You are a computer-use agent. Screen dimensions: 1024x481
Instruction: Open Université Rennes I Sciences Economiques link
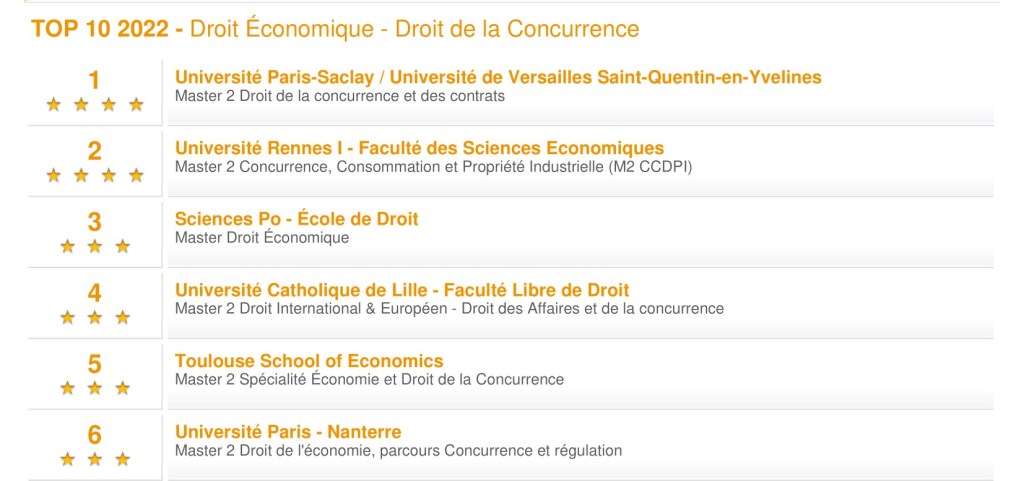click(419, 149)
